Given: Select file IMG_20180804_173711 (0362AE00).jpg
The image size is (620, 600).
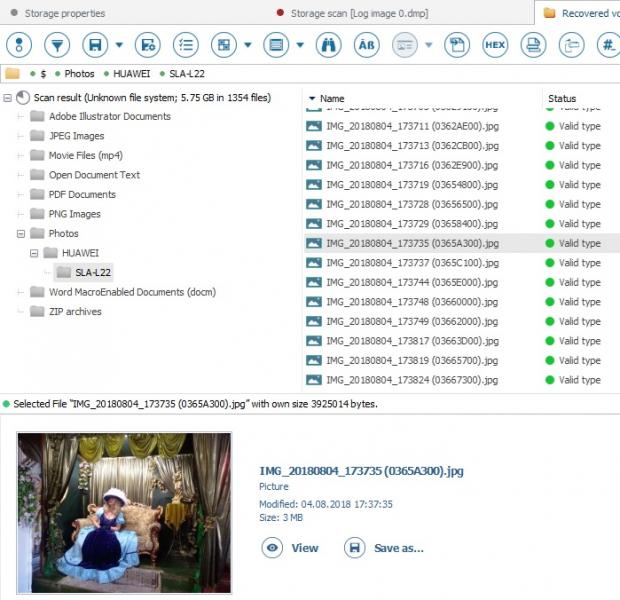Looking at the screenshot, I should point(412,127).
